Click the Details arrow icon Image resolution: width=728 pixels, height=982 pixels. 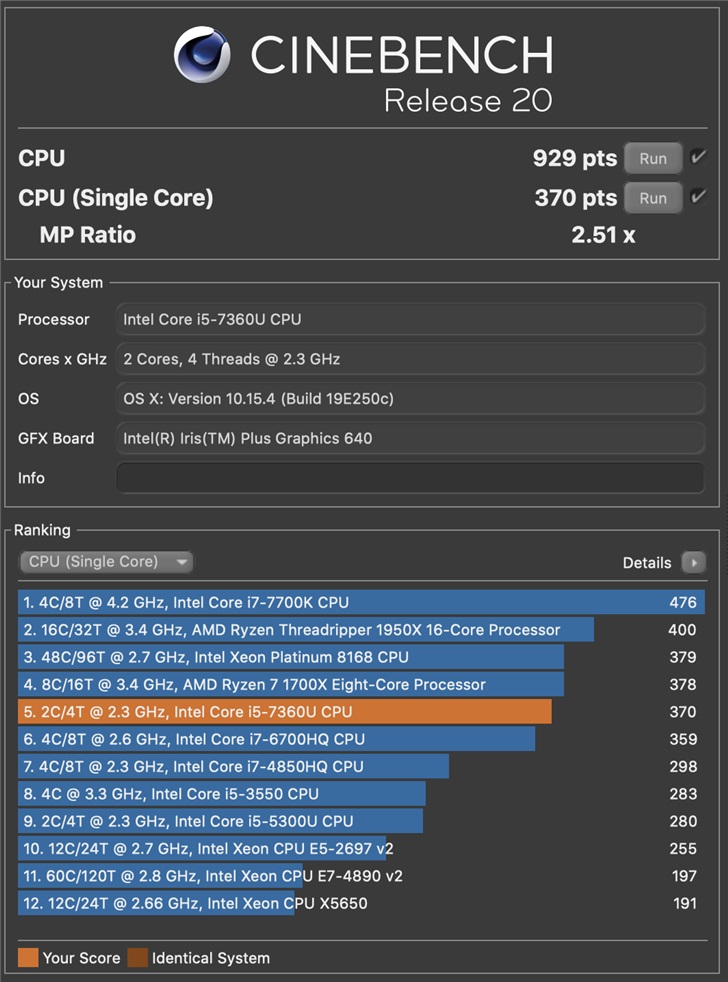coord(694,563)
